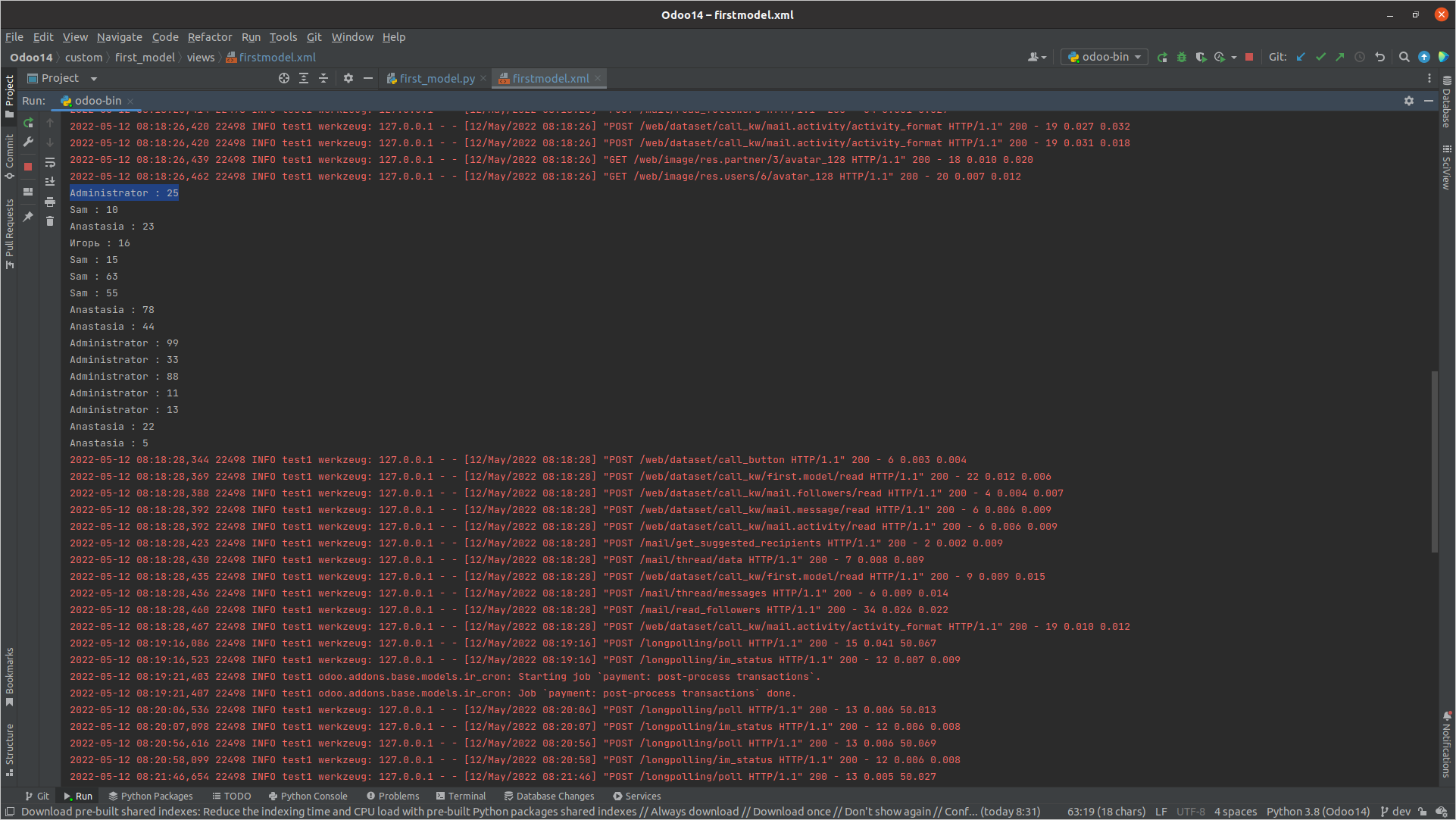
Task: Pin the odoo-bin Run tab
Action: point(29,217)
